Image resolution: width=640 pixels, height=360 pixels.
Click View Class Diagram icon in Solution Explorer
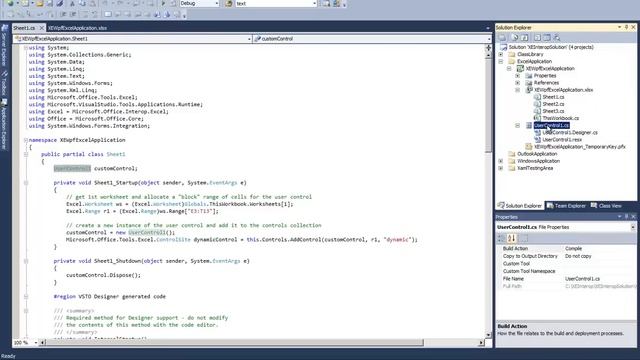coord(557,38)
